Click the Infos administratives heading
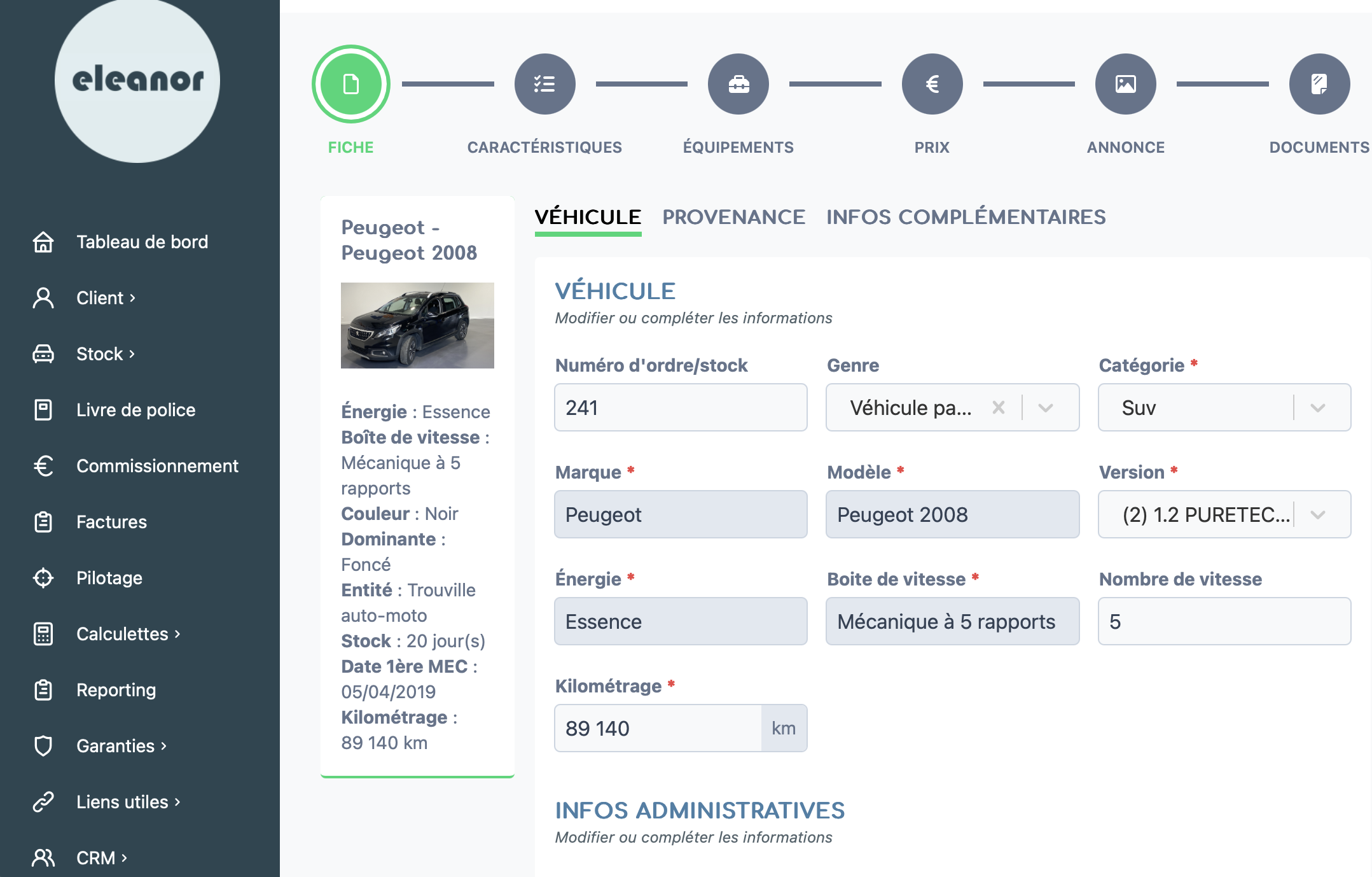 click(x=700, y=810)
